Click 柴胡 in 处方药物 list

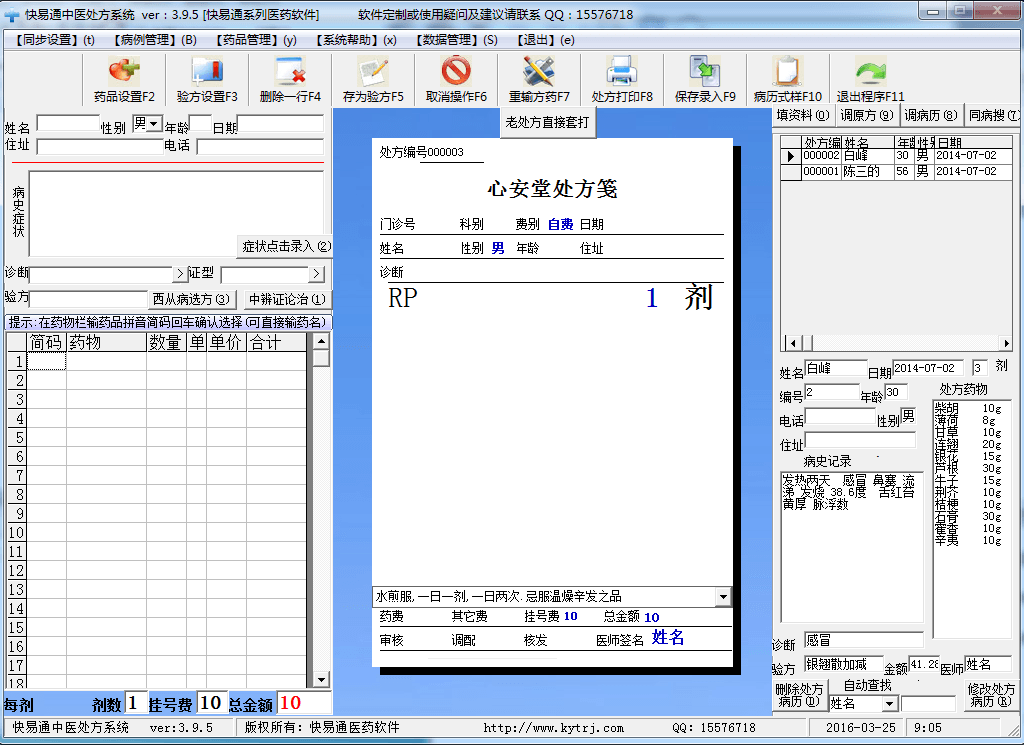[x=946, y=408]
